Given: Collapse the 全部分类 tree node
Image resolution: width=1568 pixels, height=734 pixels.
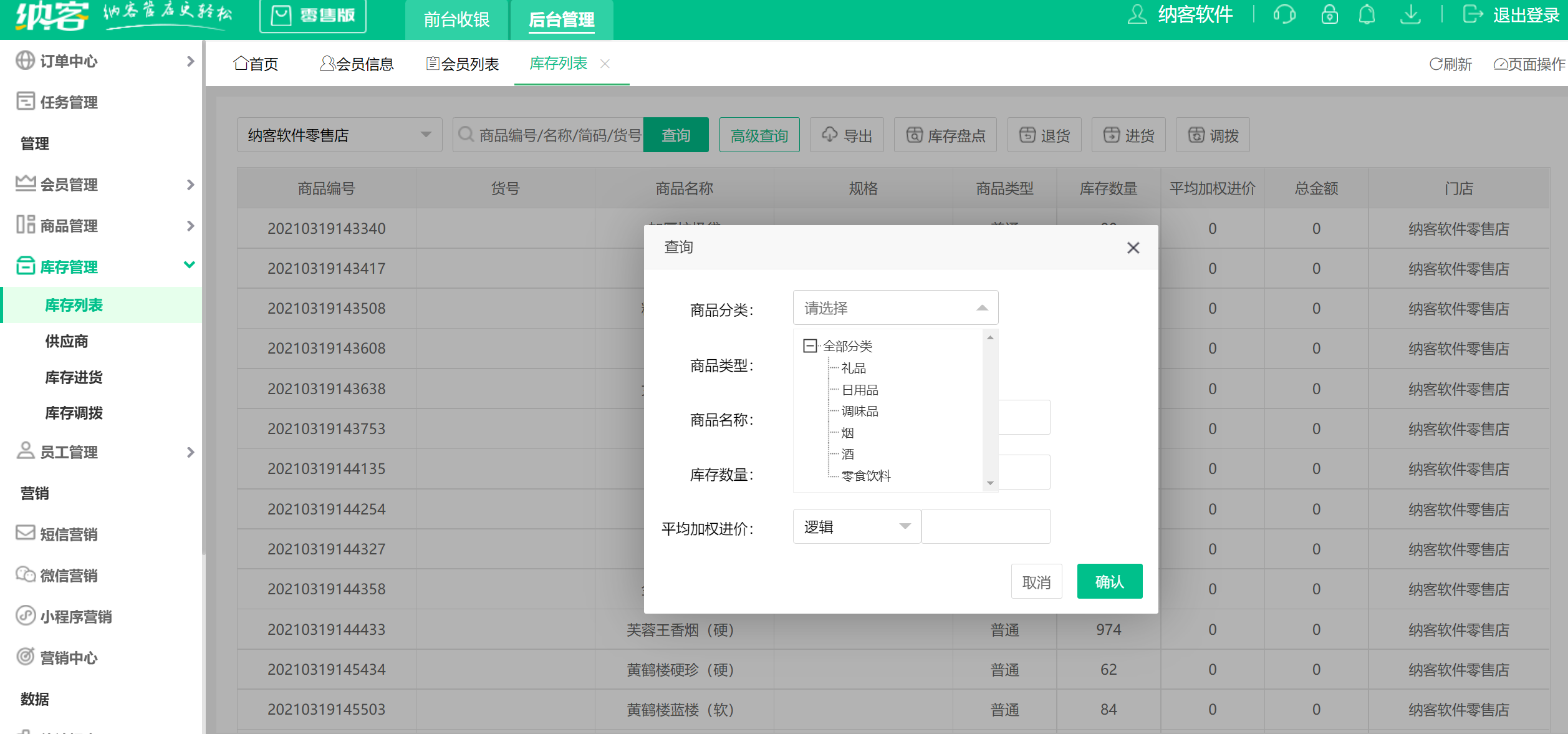Looking at the screenshot, I should pyautogui.click(x=809, y=345).
